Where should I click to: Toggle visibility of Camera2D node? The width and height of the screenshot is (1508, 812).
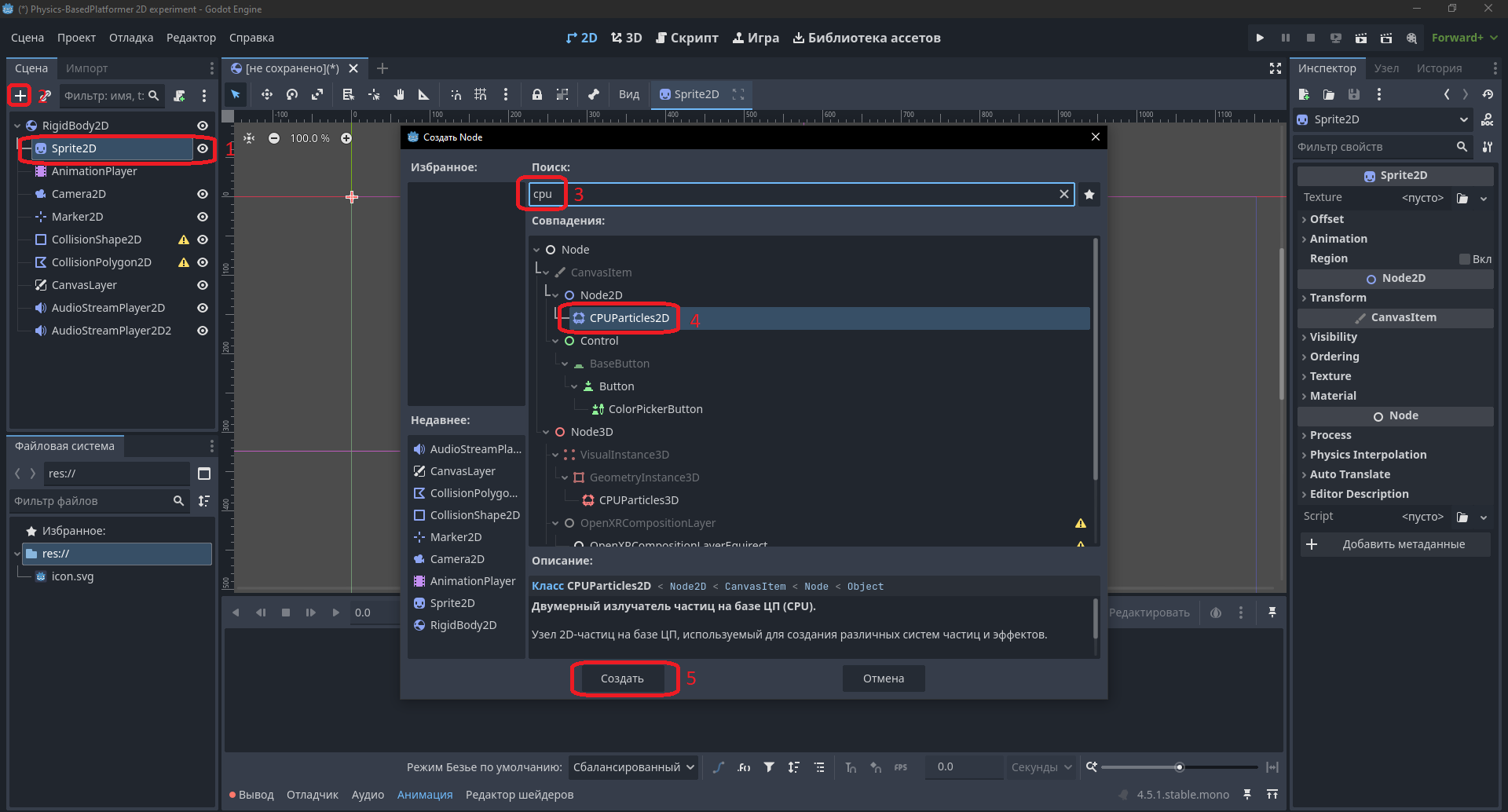pos(203,194)
